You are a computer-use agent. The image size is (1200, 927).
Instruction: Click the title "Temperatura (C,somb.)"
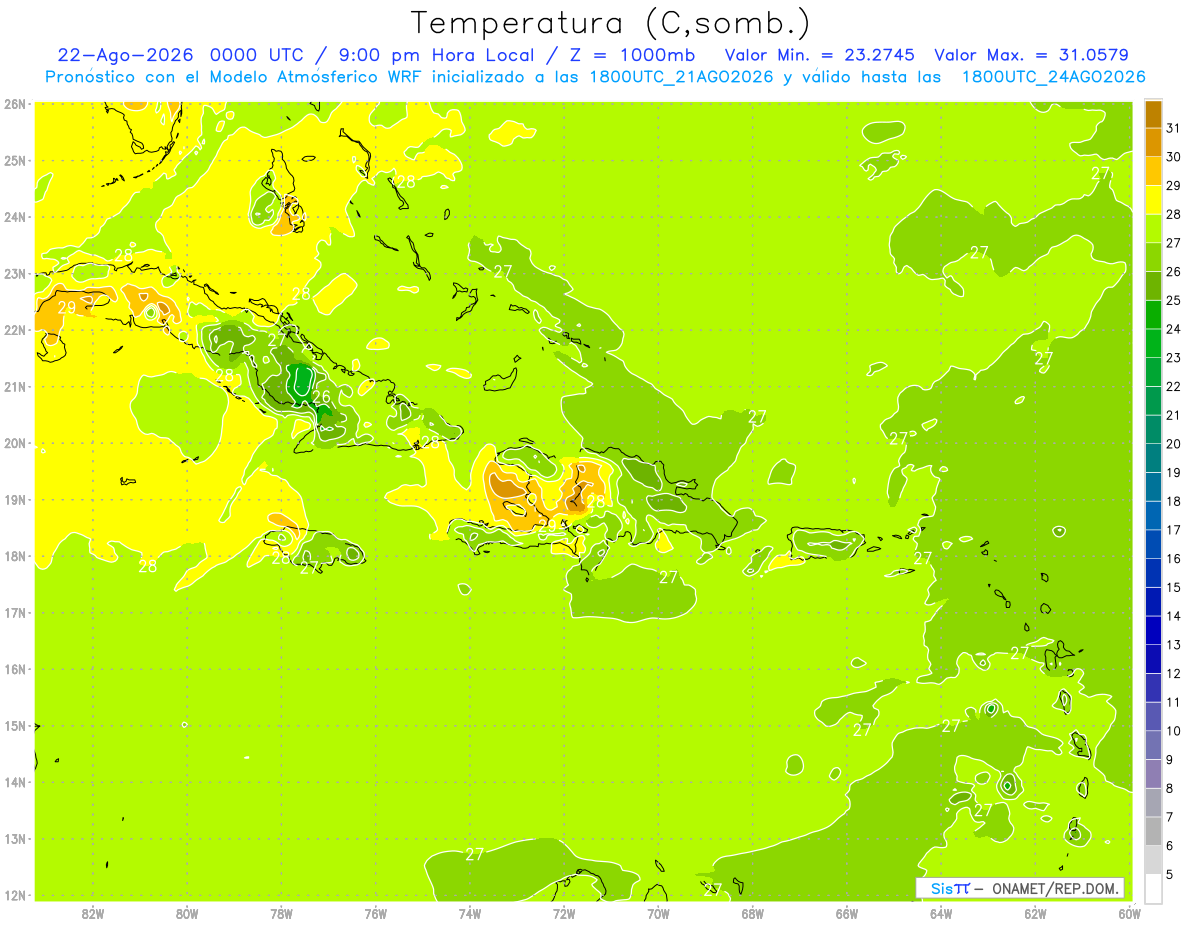[x=611, y=24]
